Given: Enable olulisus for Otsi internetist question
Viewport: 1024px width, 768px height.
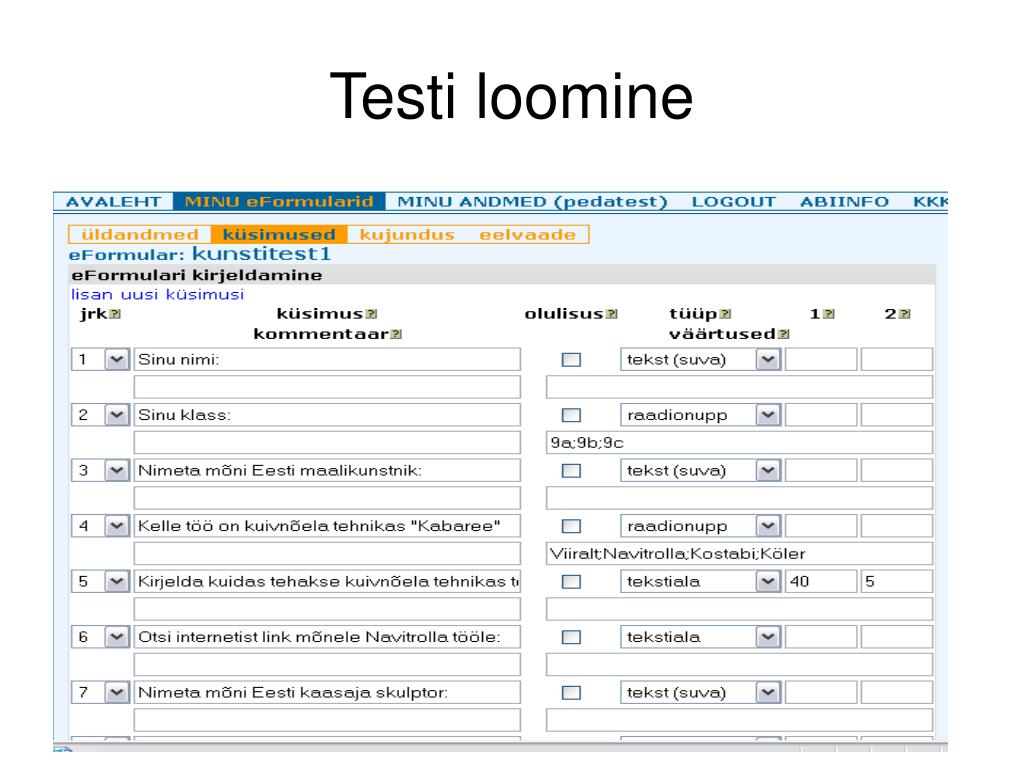Looking at the screenshot, I should point(571,637).
